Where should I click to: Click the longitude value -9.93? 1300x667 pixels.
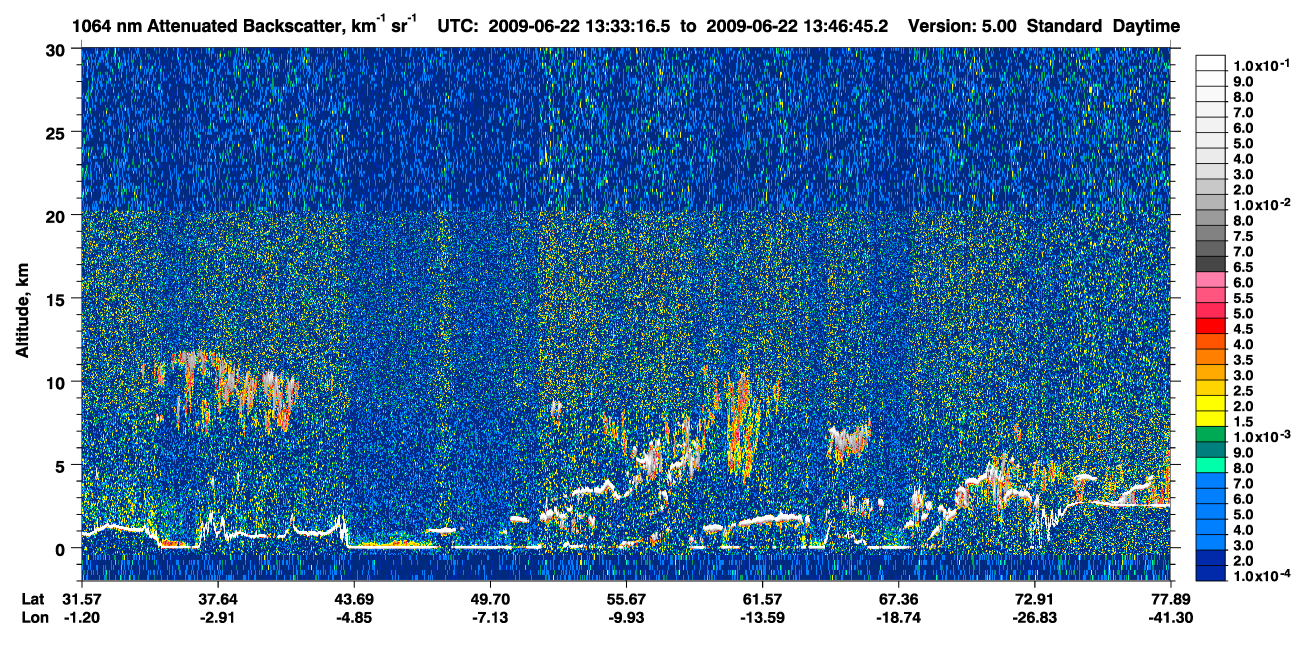click(626, 617)
